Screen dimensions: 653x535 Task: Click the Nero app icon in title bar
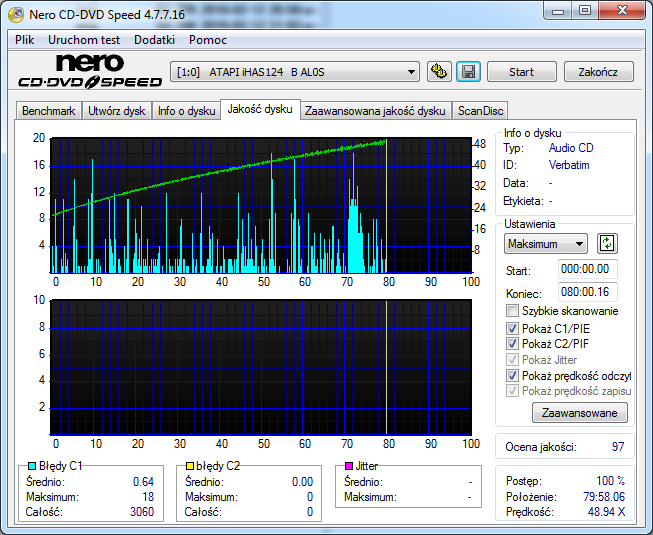(16, 15)
